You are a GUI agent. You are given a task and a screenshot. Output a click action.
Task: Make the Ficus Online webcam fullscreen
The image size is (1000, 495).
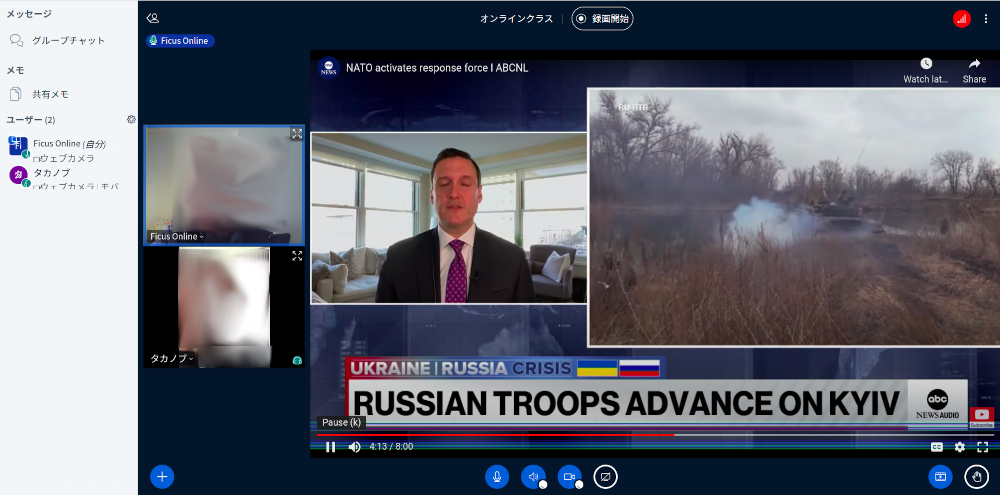point(297,134)
